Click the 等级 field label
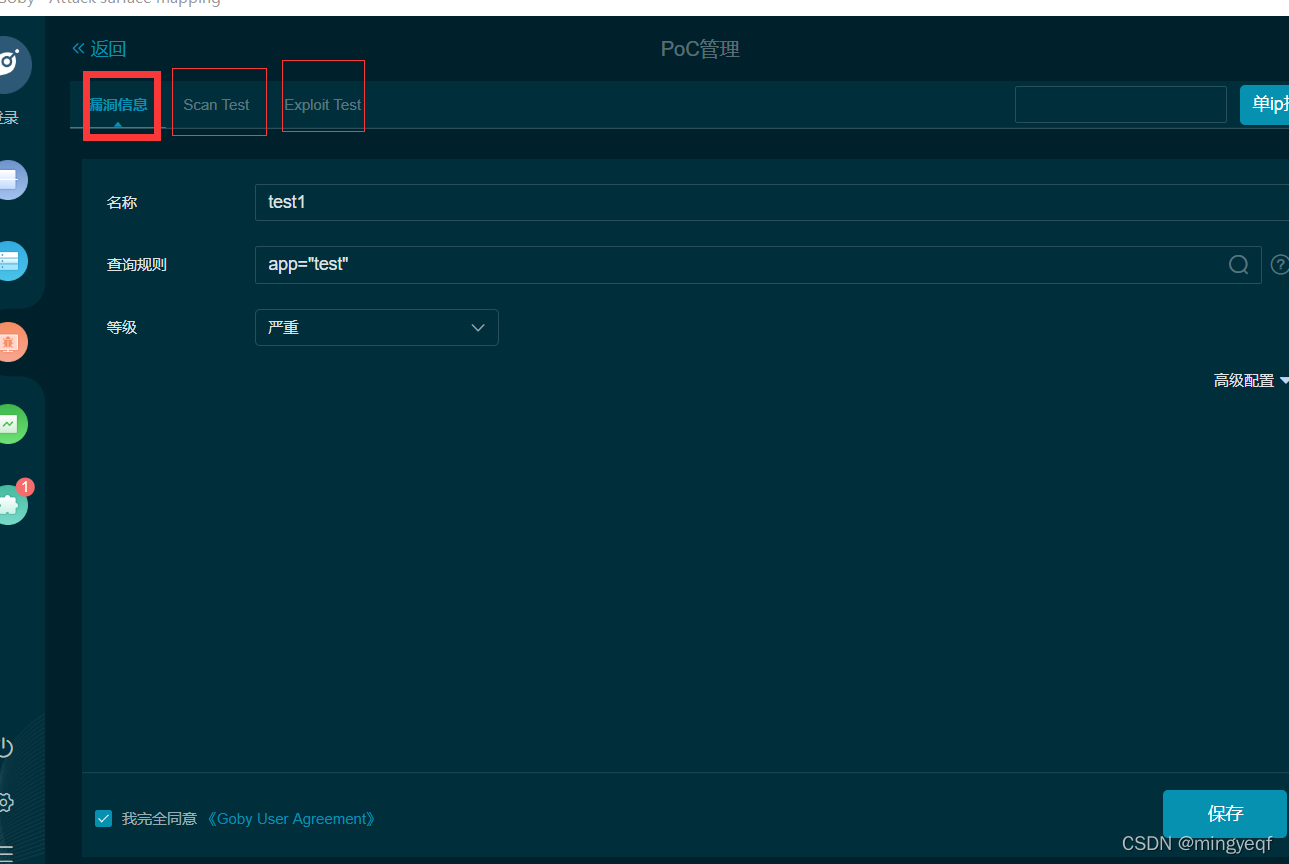This screenshot has width=1289, height=864. 122,327
